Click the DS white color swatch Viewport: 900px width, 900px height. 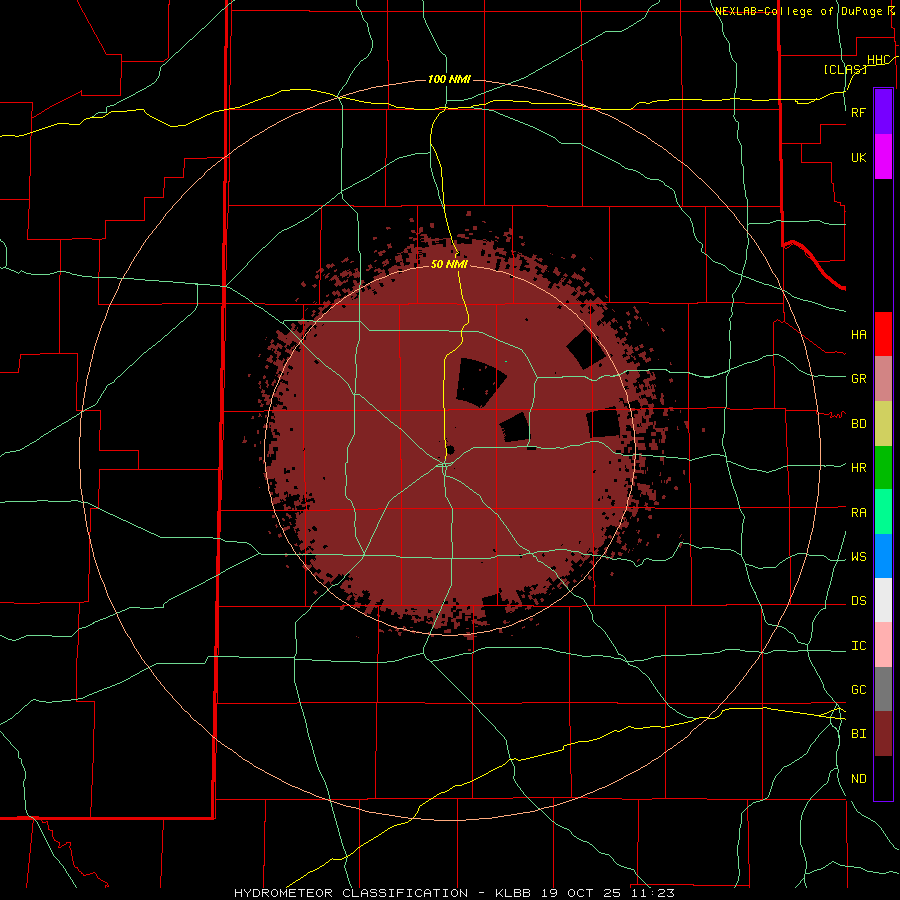click(x=883, y=600)
